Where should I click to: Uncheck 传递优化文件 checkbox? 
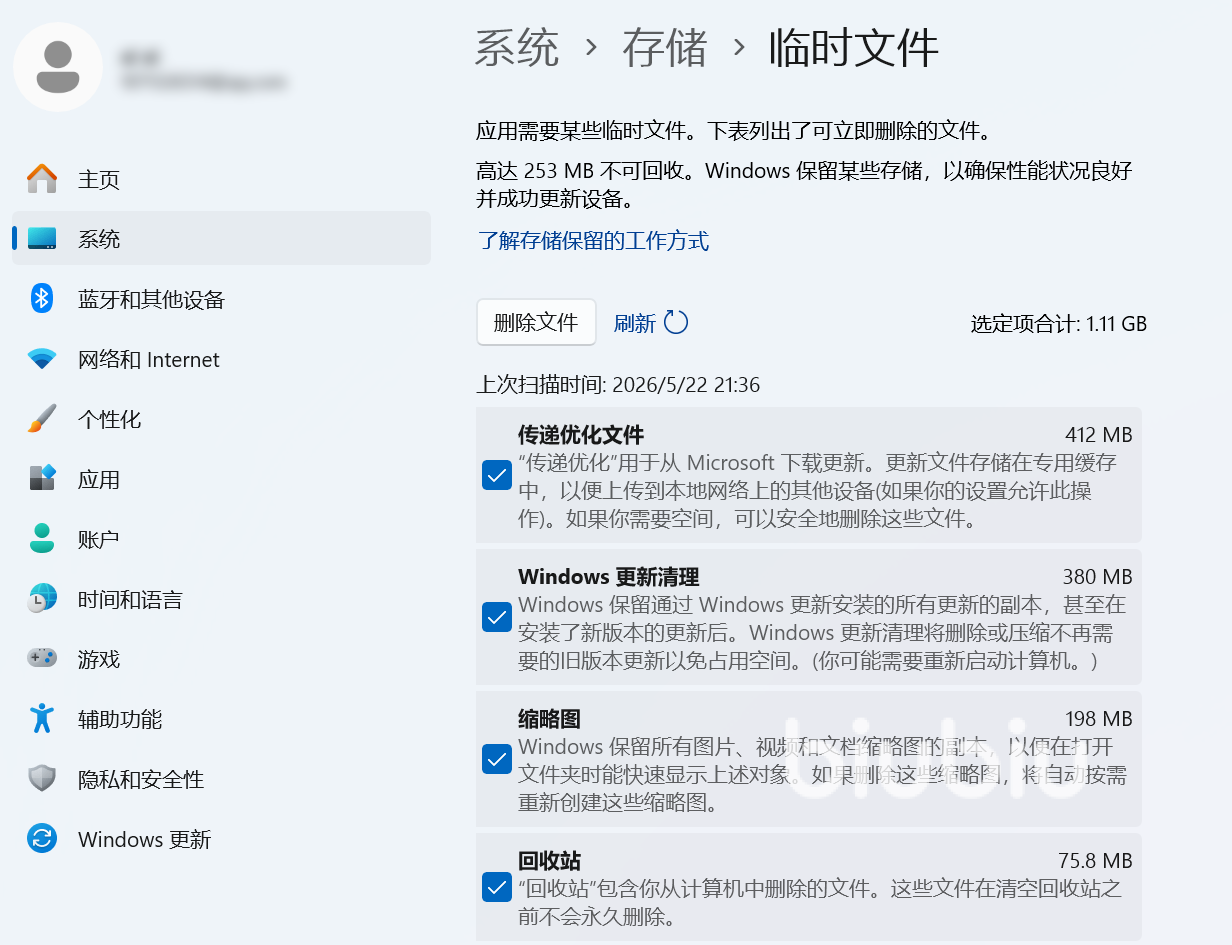point(497,476)
